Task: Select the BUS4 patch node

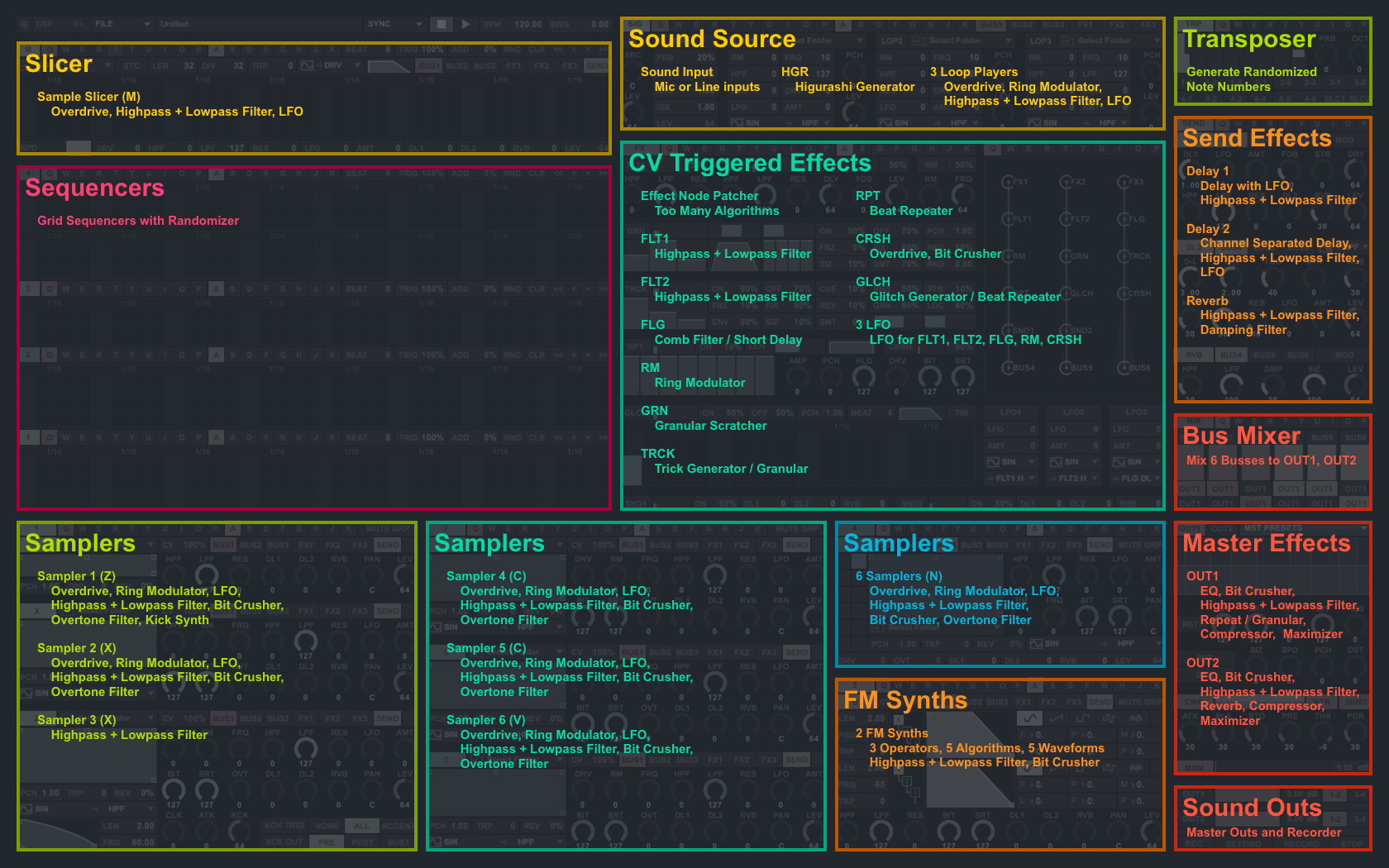Action: 1008,368
